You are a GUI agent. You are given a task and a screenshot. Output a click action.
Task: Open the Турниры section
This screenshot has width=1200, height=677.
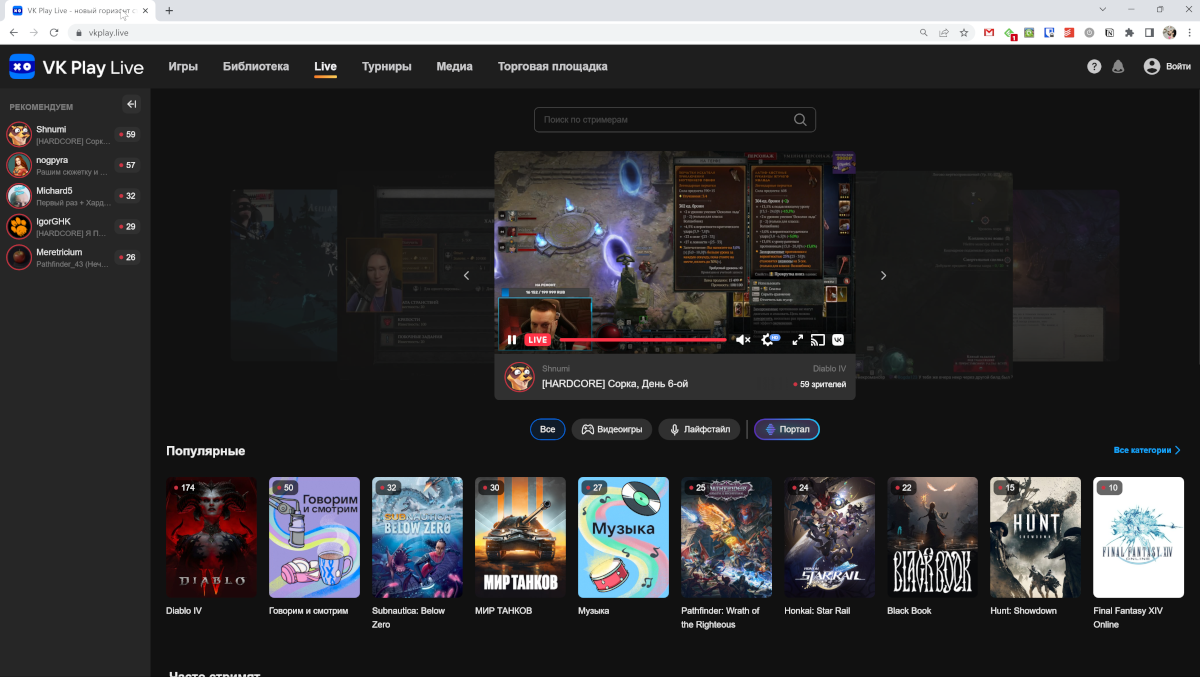tap(387, 67)
